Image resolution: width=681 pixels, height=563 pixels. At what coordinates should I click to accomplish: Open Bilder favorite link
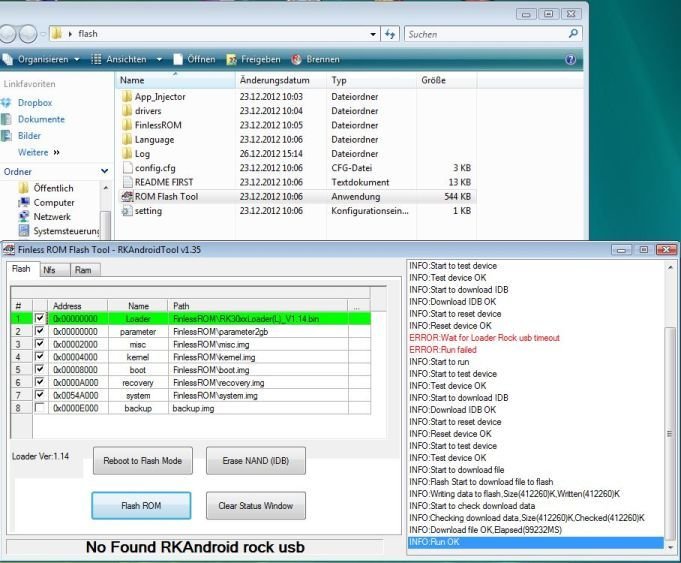[x=29, y=136]
